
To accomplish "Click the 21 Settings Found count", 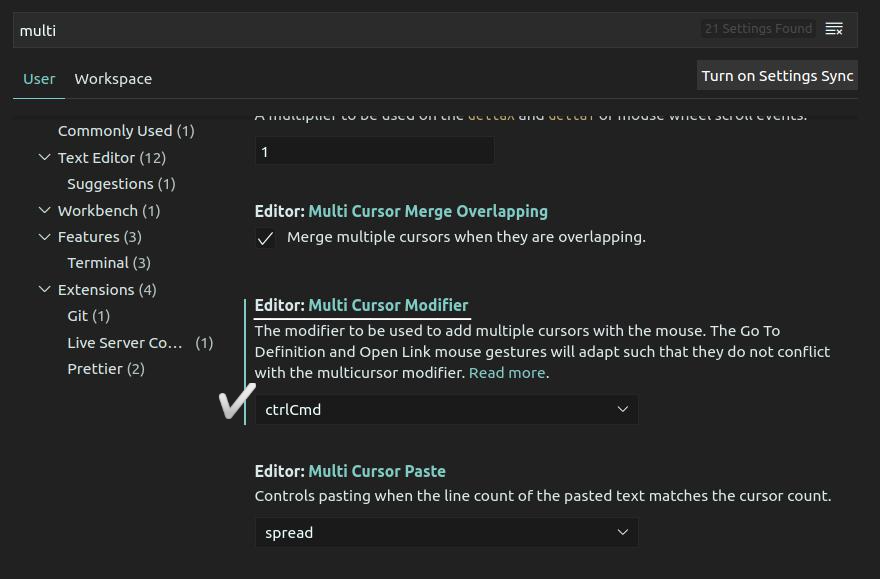I will pos(758,29).
